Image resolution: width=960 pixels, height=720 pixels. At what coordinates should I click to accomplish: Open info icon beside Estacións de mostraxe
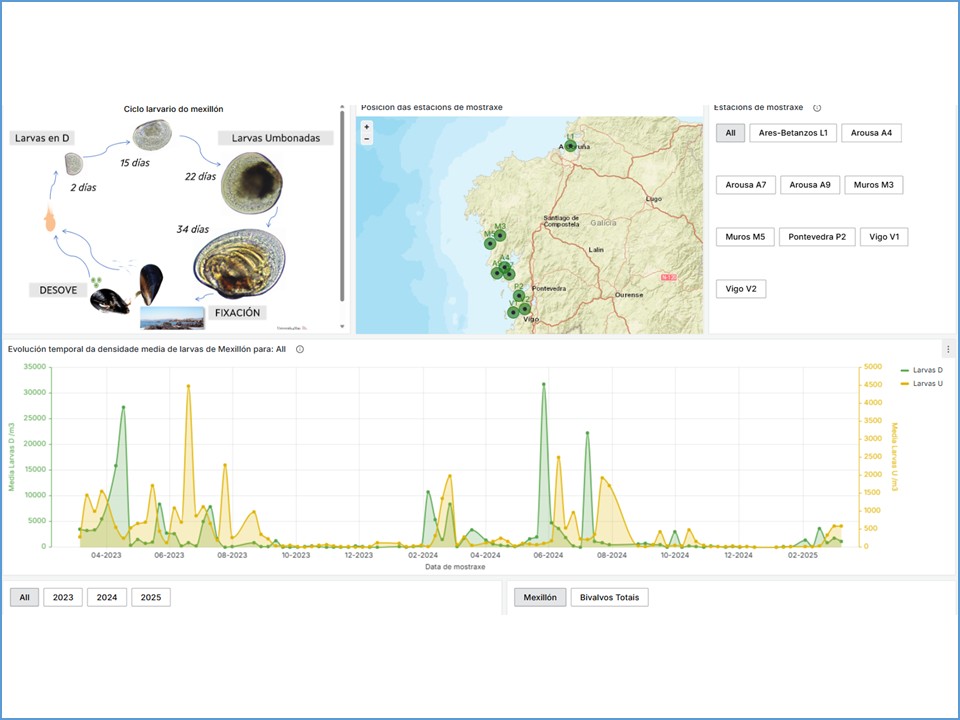click(817, 108)
